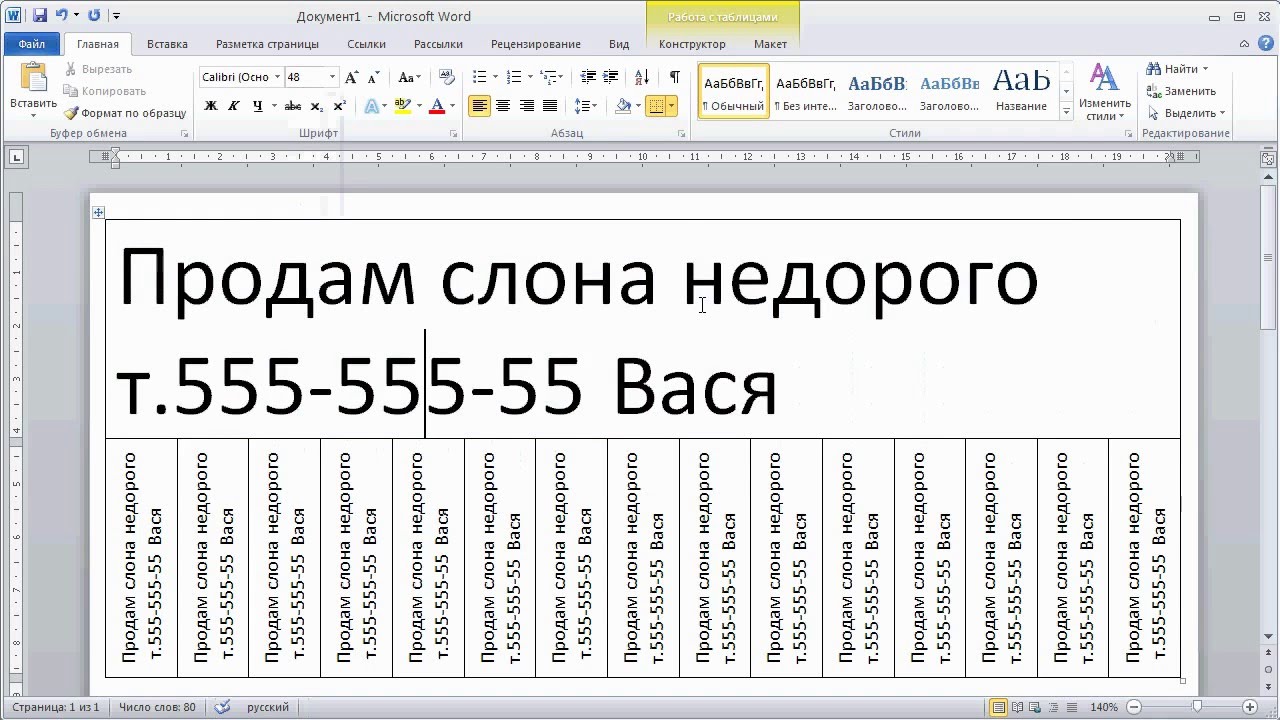Apply strikethrough formatting
This screenshot has height=720, width=1280.
(x=292, y=106)
